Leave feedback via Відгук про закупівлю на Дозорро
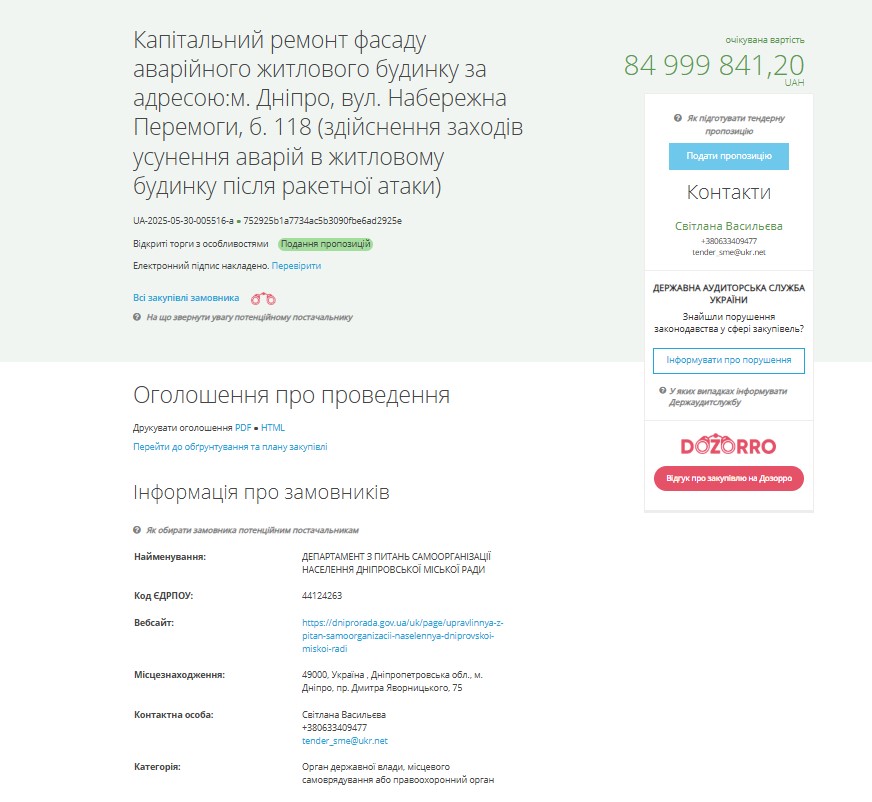 [x=729, y=478]
